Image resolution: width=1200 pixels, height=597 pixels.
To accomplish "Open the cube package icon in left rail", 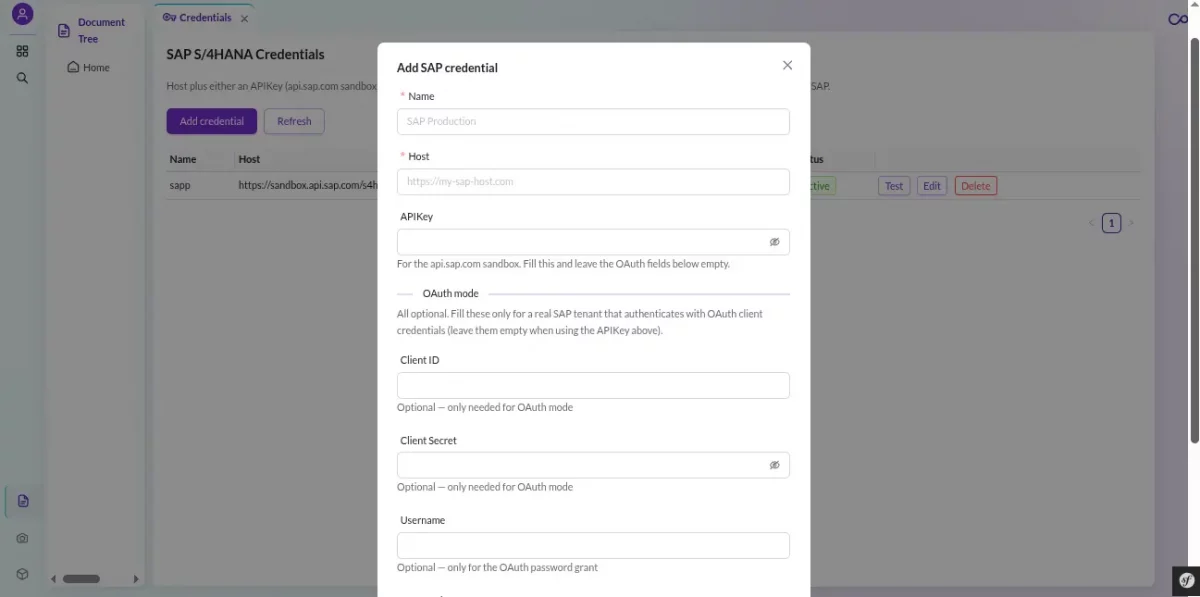I will coord(23,574).
